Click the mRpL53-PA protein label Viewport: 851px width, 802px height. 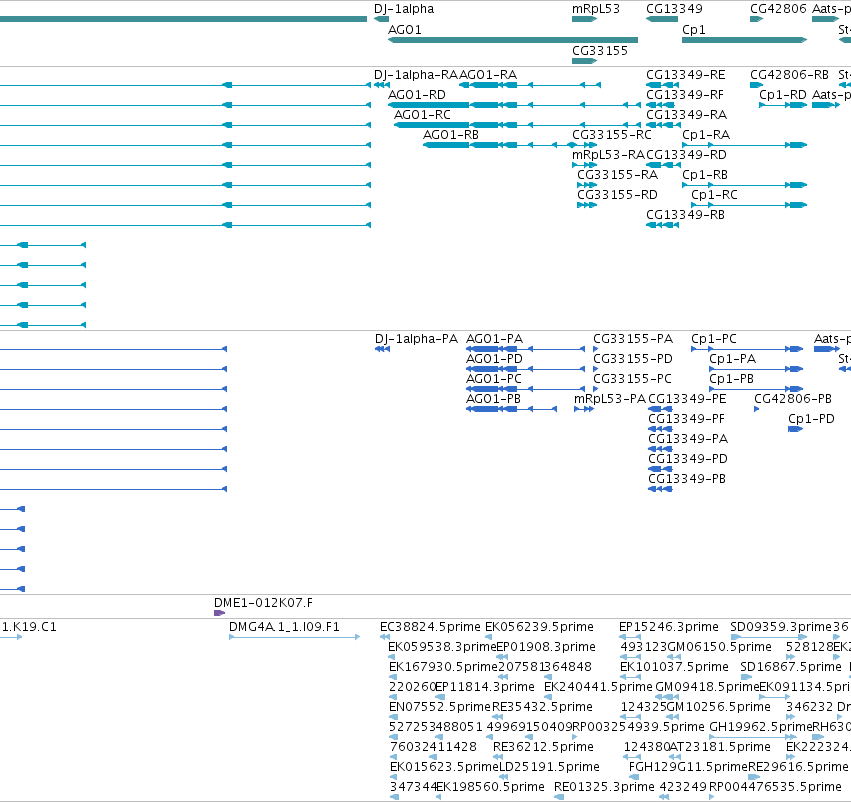coord(610,399)
